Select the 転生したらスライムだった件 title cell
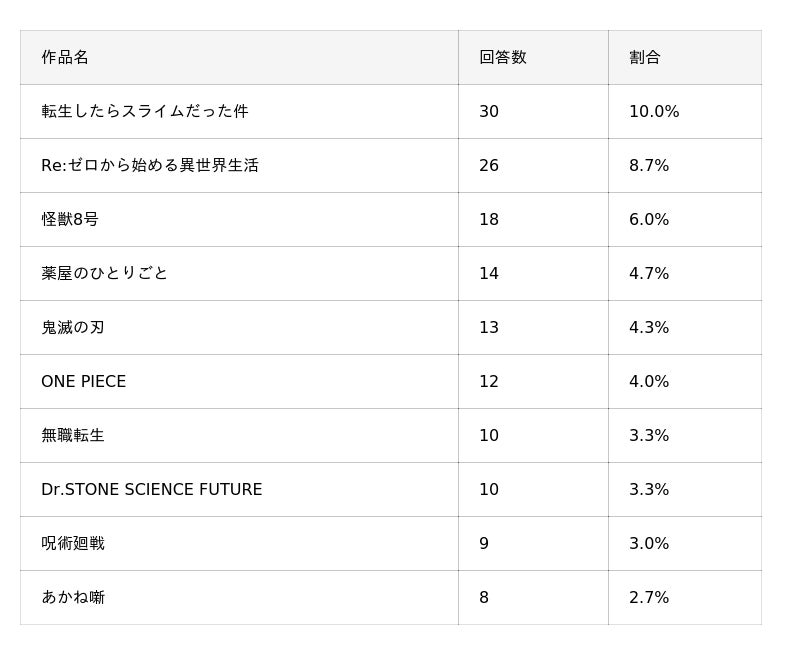 tap(145, 111)
